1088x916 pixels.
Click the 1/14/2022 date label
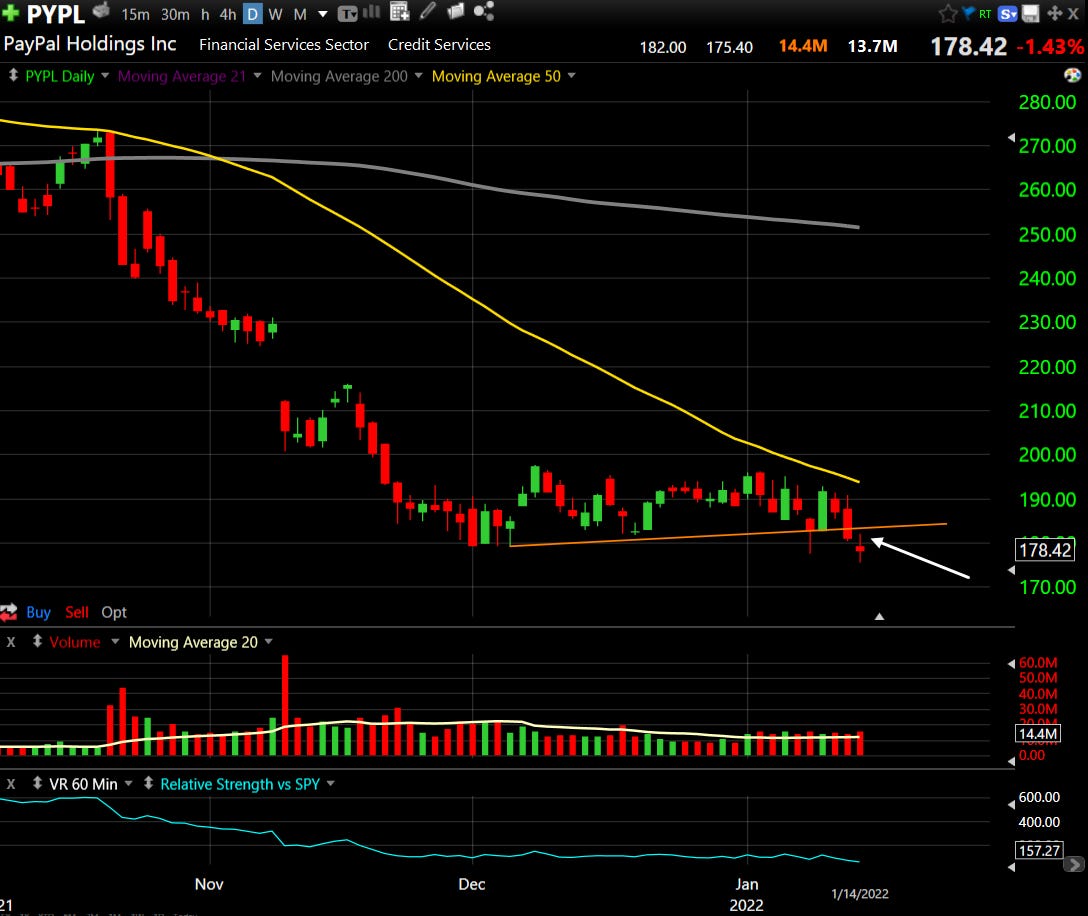[860, 894]
